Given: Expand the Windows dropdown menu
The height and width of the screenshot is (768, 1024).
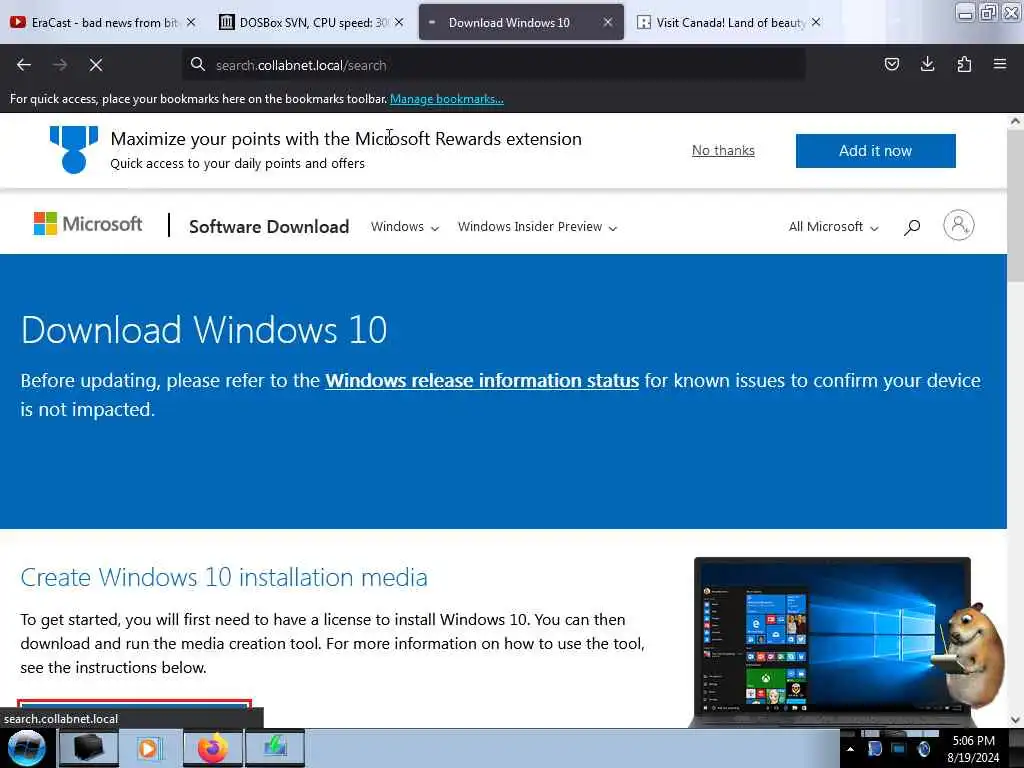Looking at the screenshot, I should [x=405, y=227].
